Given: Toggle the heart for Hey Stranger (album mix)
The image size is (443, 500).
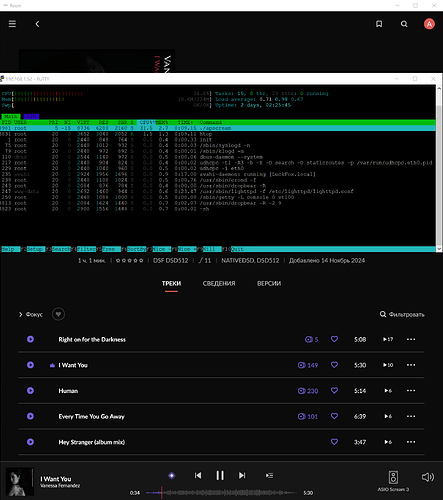Looking at the screenshot, I should coord(334,442).
